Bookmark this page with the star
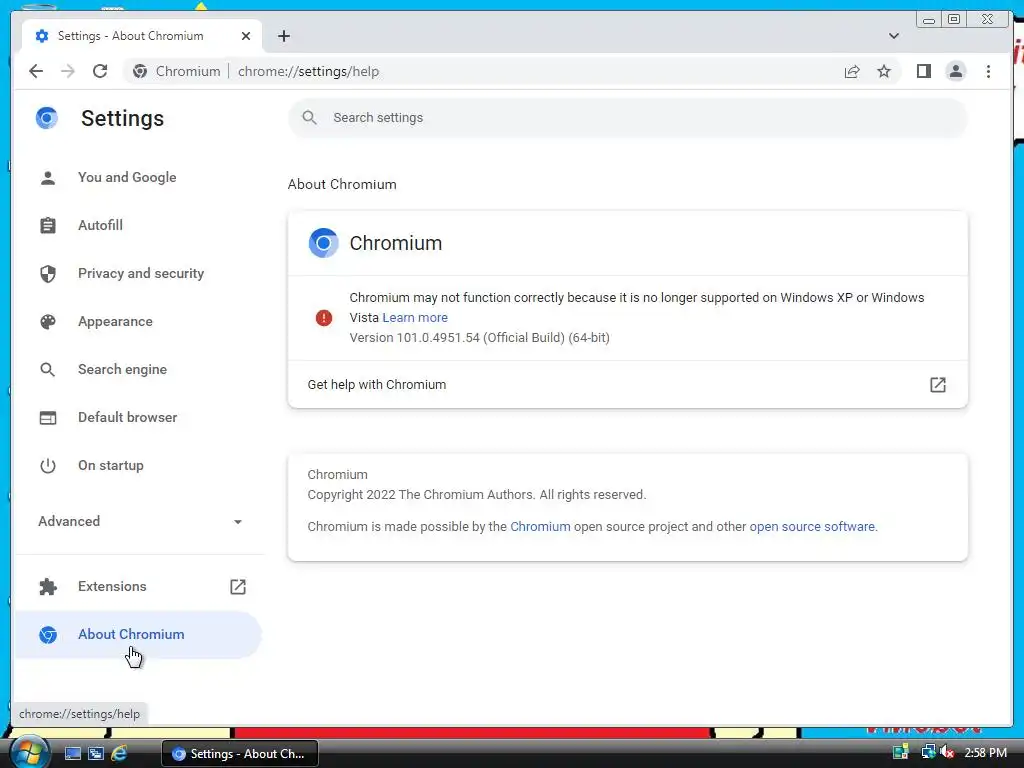This screenshot has width=1024, height=768. (884, 71)
